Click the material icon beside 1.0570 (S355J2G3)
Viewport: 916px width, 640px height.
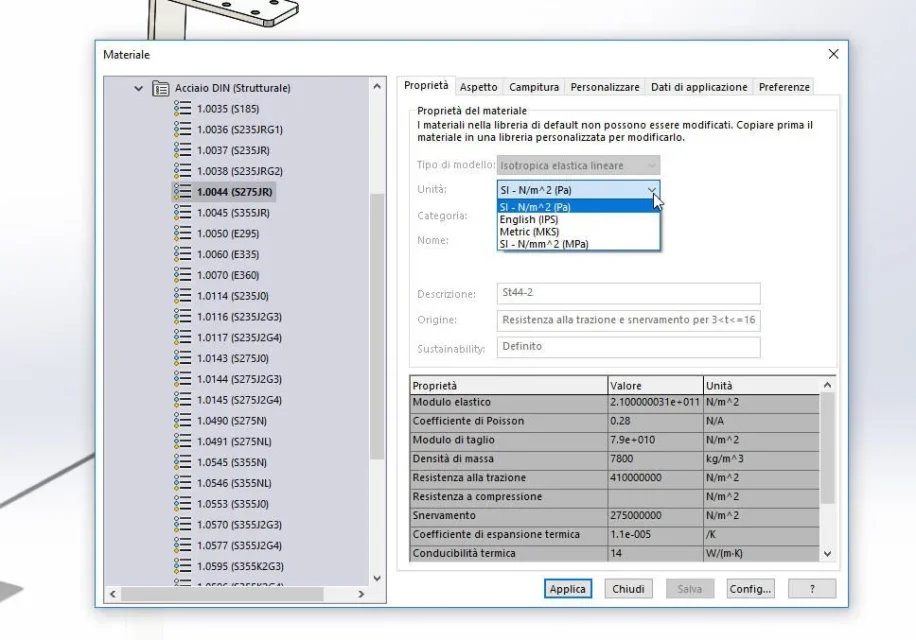coord(182,524)
